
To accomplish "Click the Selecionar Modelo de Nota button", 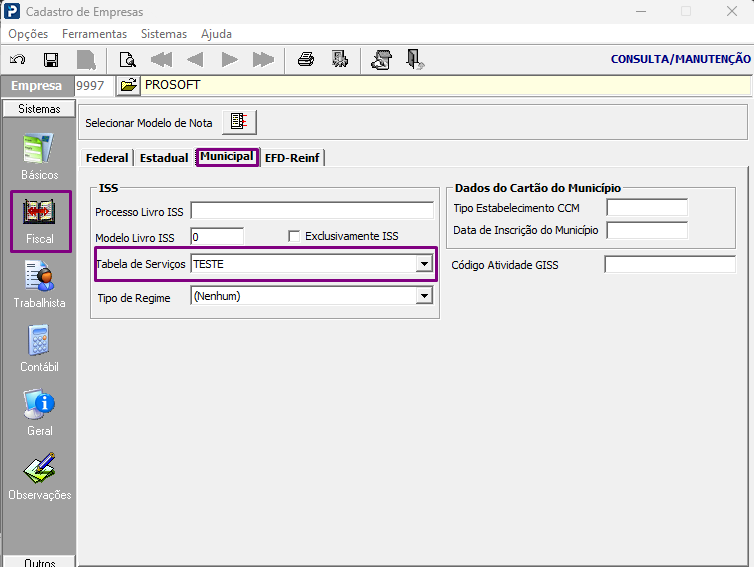I will 239,122.
